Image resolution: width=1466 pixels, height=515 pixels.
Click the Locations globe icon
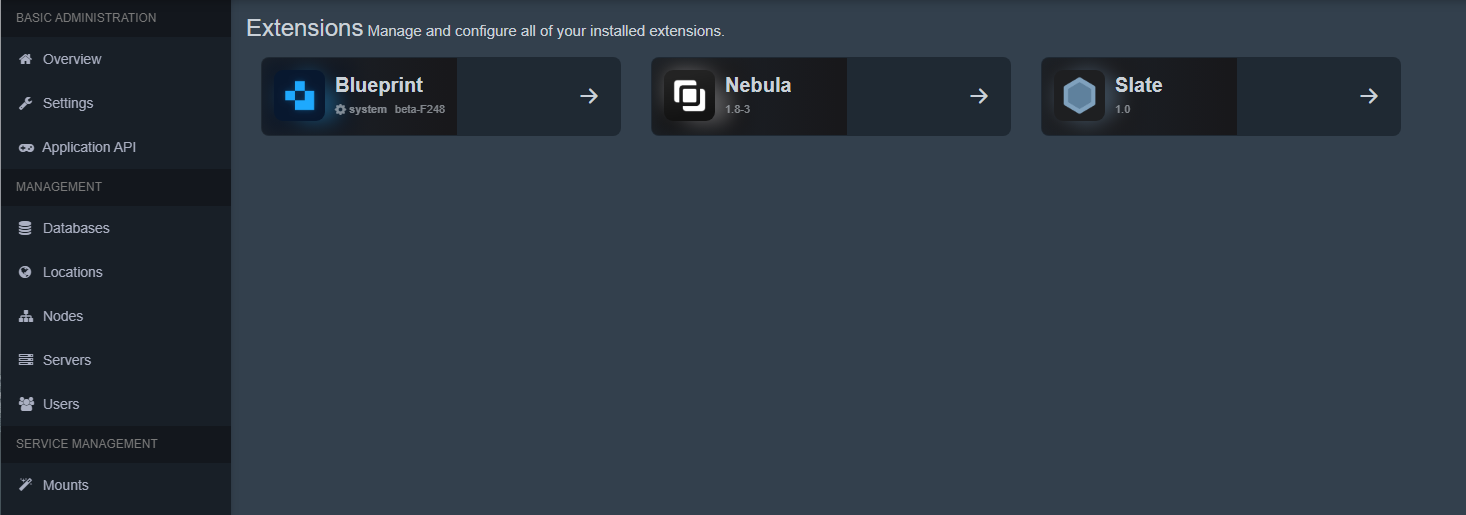click(x=26, y=272)
